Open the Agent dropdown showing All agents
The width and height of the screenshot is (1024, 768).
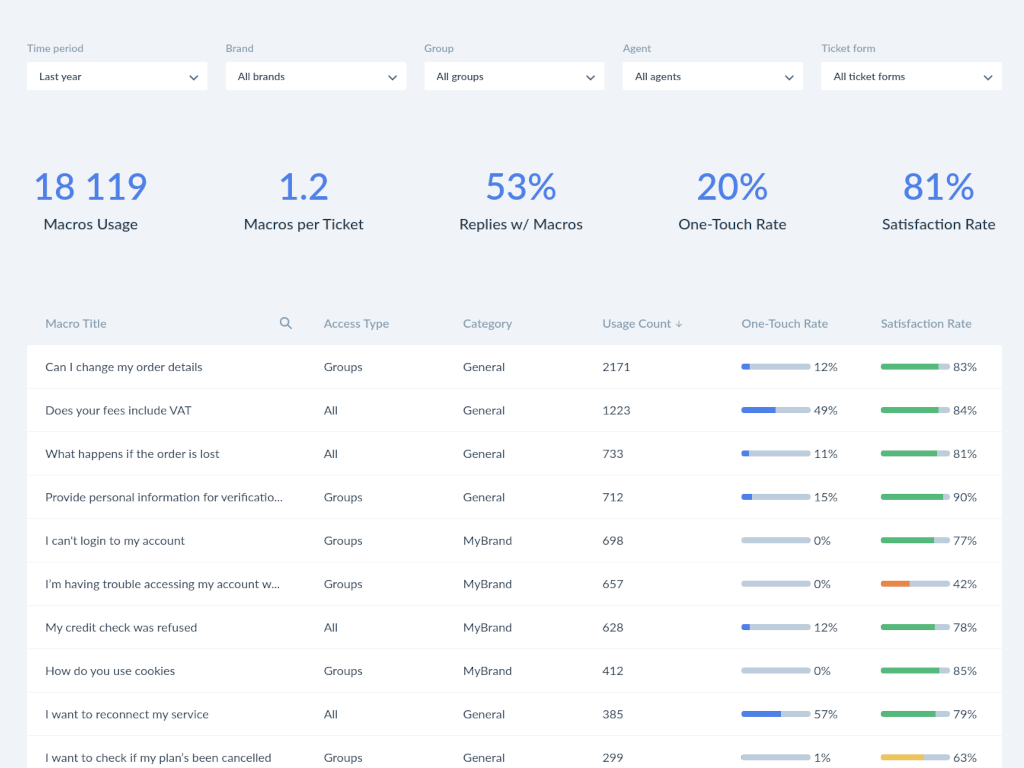coord(712,76)
